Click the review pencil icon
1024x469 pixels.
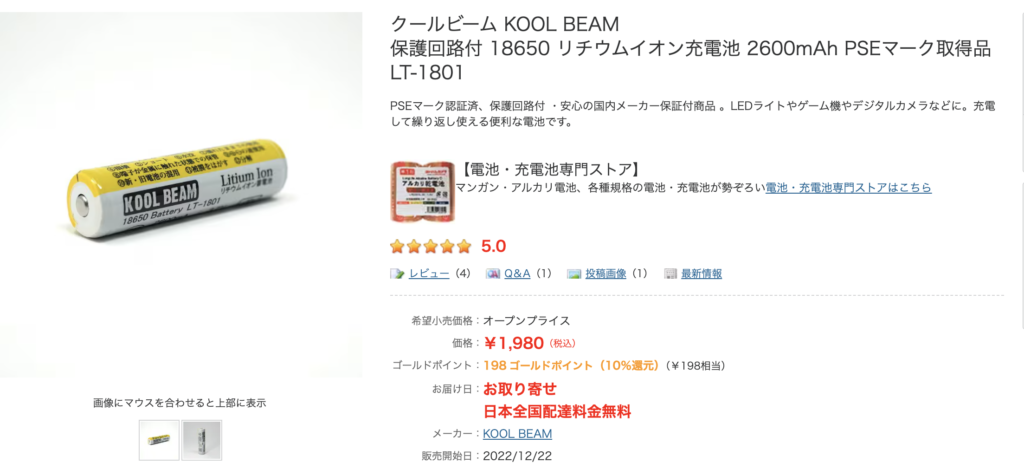(397, 273)
